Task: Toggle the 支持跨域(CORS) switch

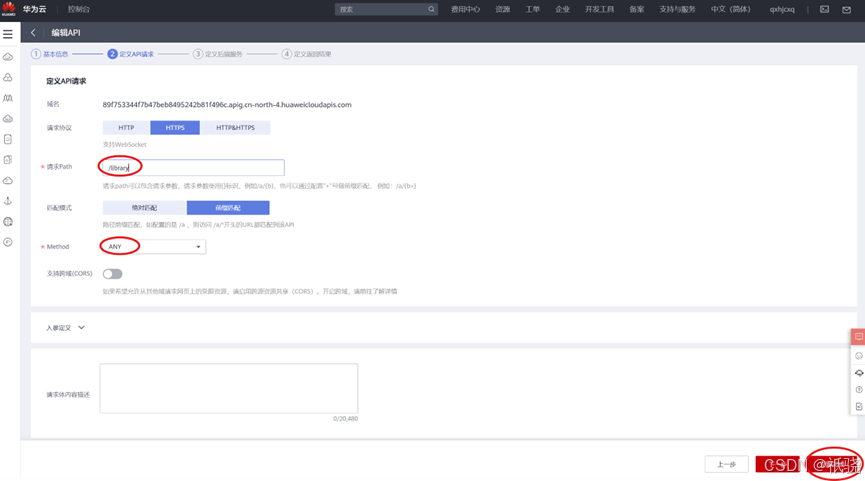Action: click(x=113, y=274)
